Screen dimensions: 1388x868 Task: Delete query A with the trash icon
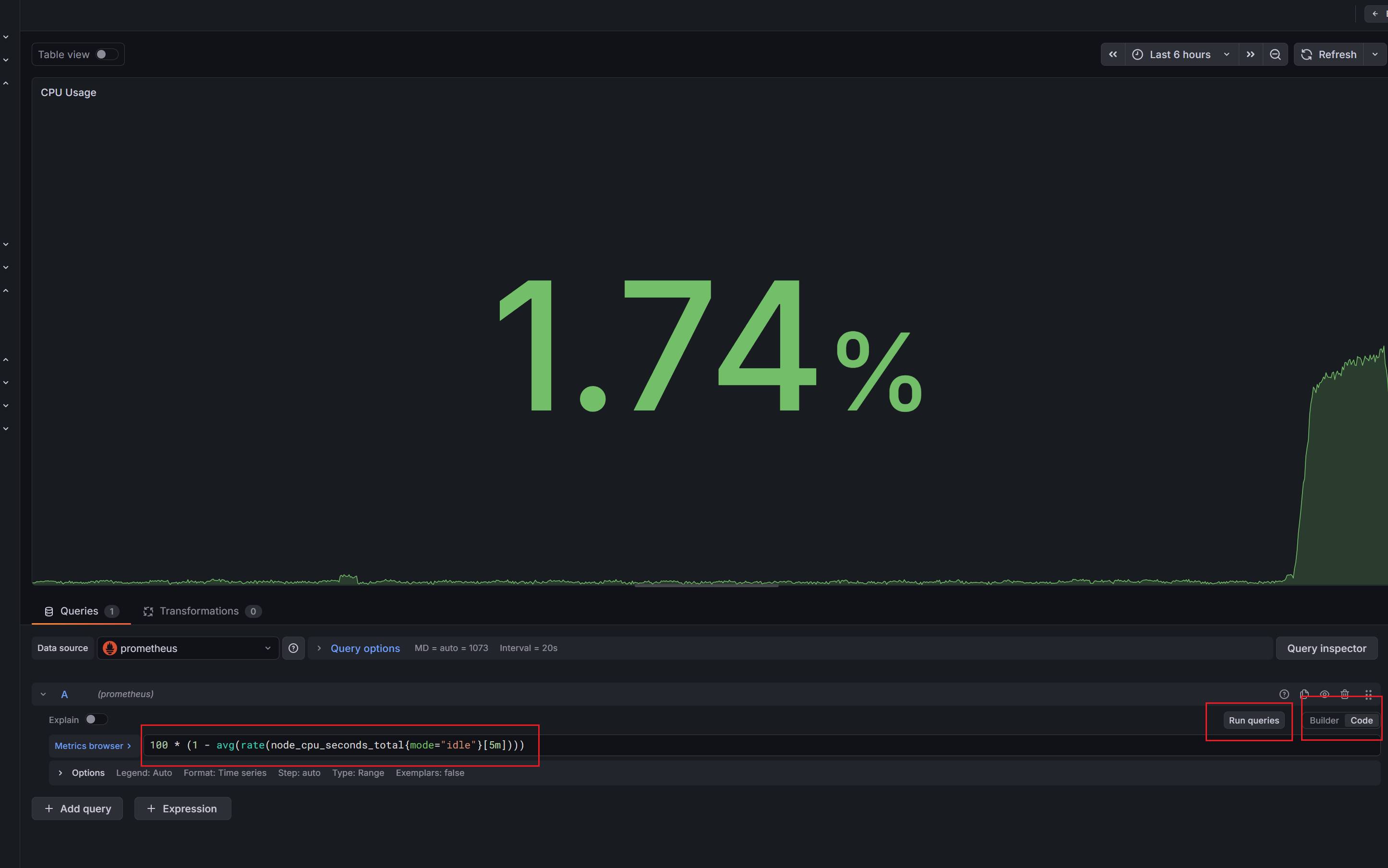coord(1344,694)
